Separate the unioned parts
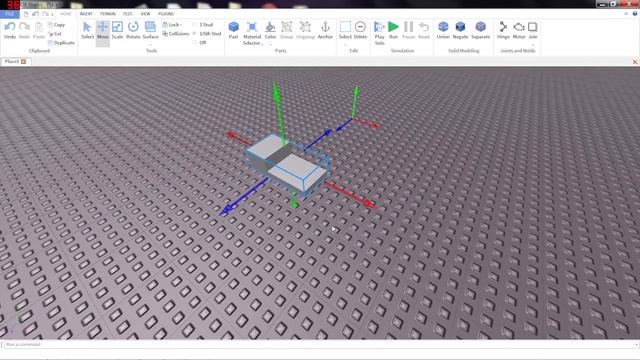Viewport: 640px width, 360px height. pyautogui.click(x=481, y=31)
